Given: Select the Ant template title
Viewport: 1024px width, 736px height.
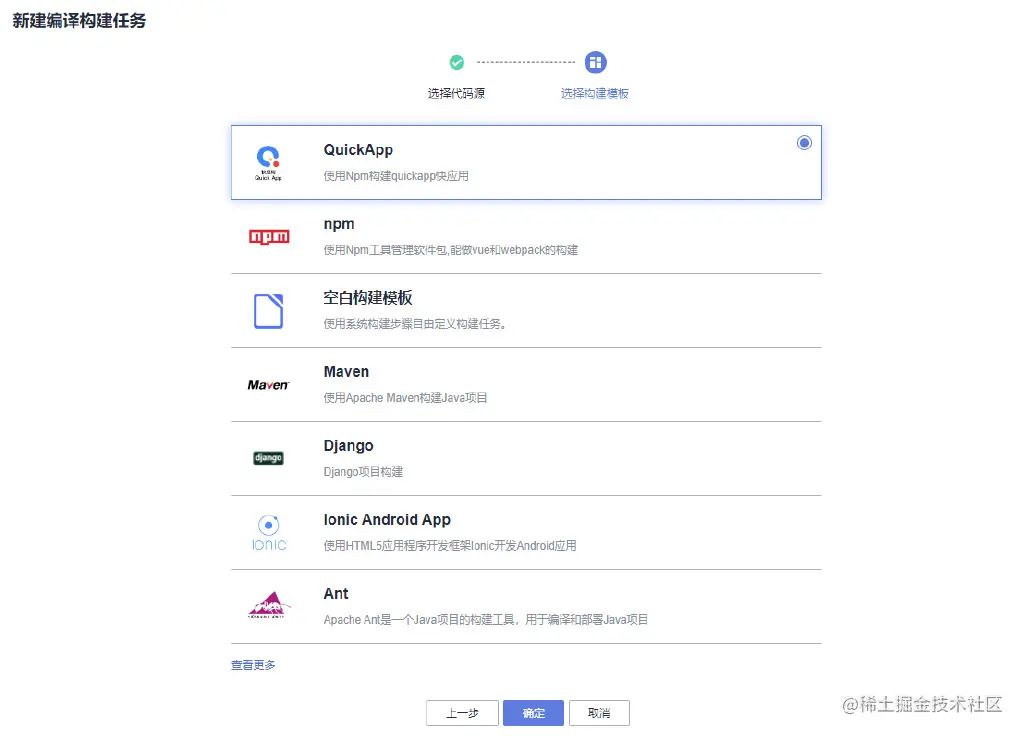Looking at the screenshot, I should click(x=336, y=594).
